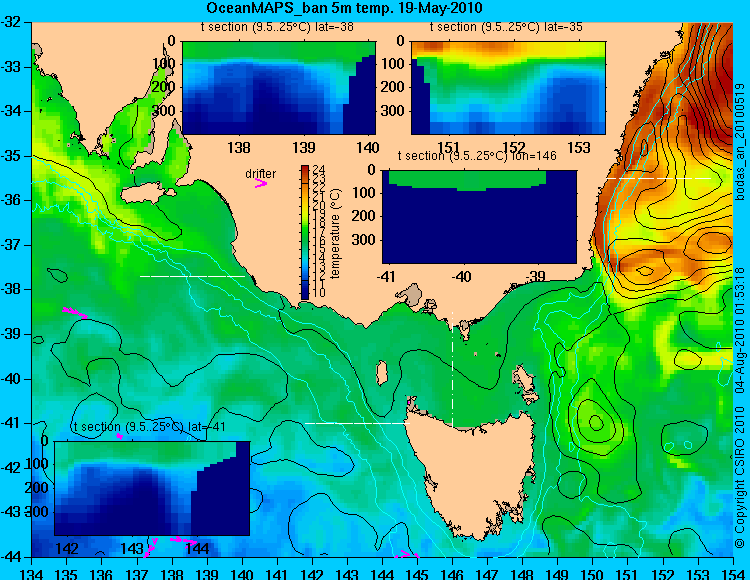Select the heading 't section (9.5..25°C) lon=146'
The height and width of the screenshot is (580, 750).
pos(477,155)
